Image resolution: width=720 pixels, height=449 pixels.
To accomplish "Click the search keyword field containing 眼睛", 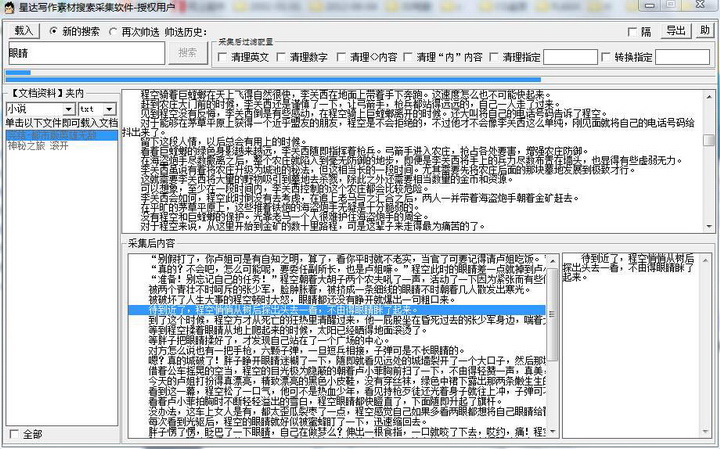I will point(86,53).
